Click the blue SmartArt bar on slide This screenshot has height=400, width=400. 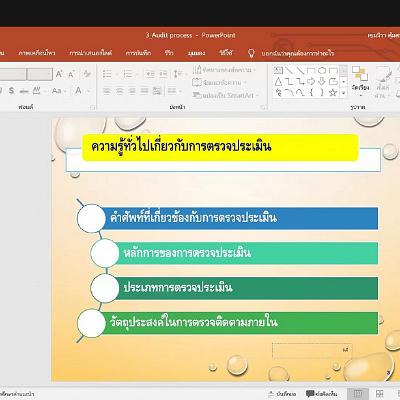(239, 218)
